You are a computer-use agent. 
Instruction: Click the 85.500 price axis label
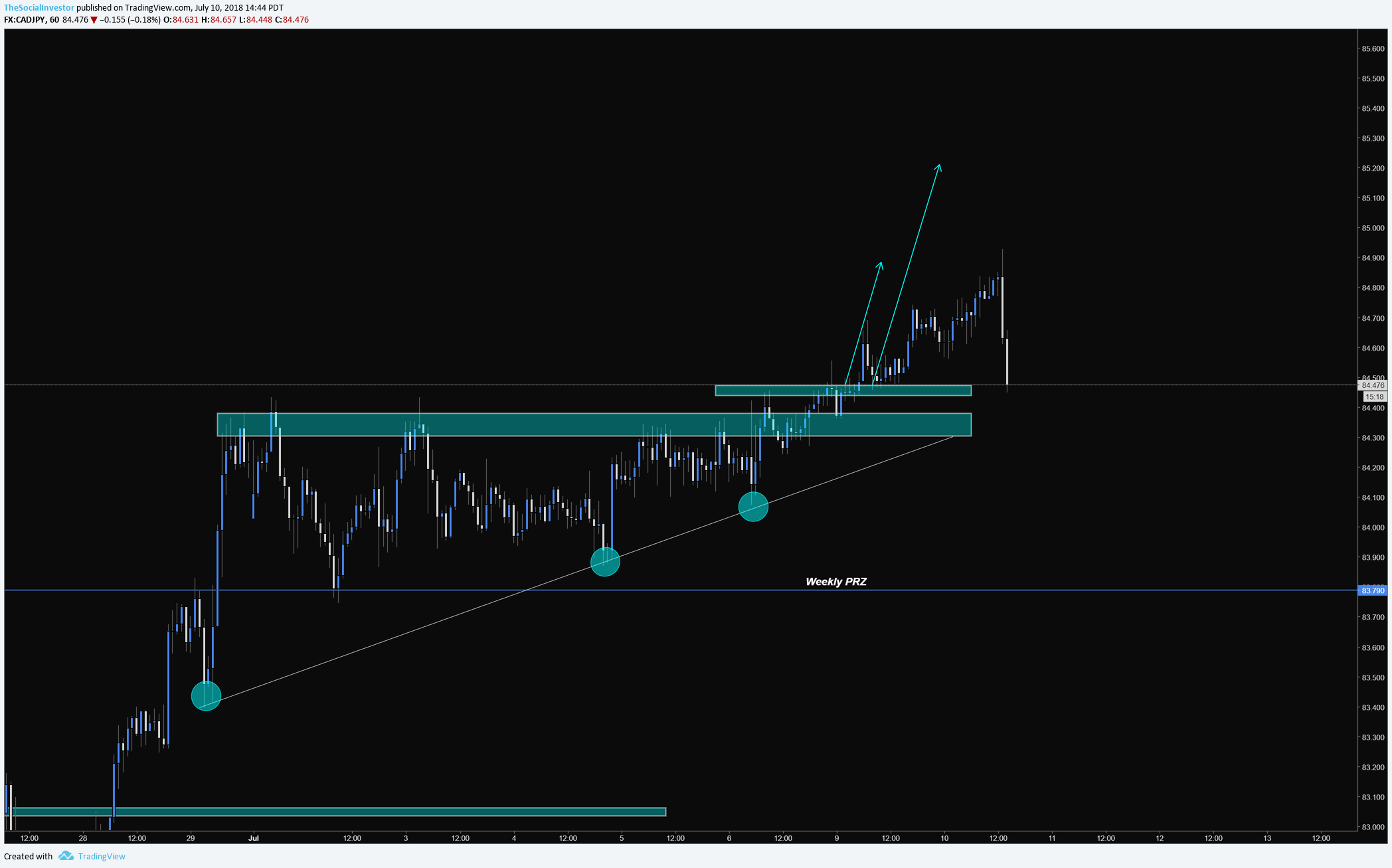coord(1373,79)
